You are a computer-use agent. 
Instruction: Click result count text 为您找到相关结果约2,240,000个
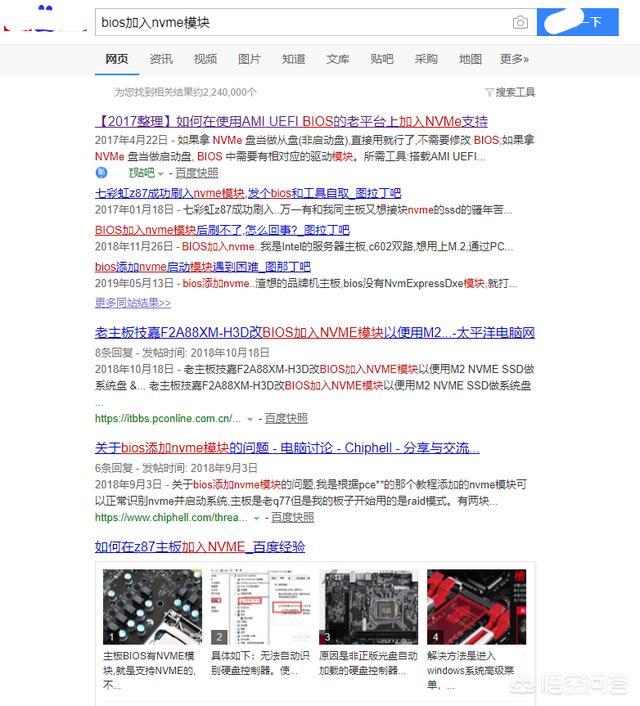pos(185,92)
